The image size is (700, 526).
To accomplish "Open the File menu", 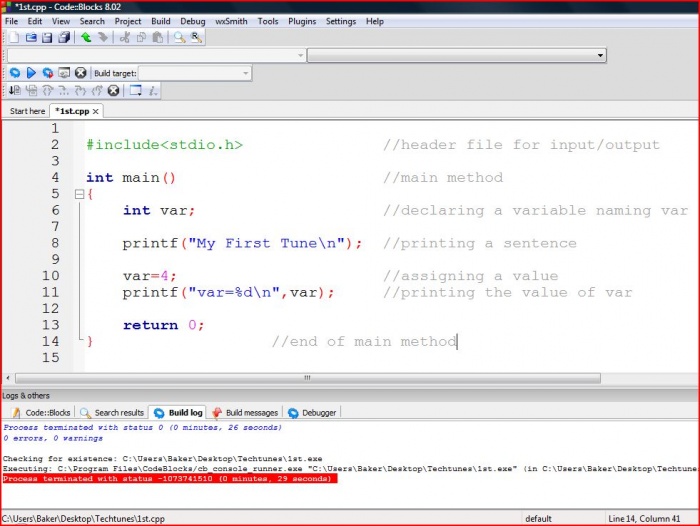I will tap(12, 21).
